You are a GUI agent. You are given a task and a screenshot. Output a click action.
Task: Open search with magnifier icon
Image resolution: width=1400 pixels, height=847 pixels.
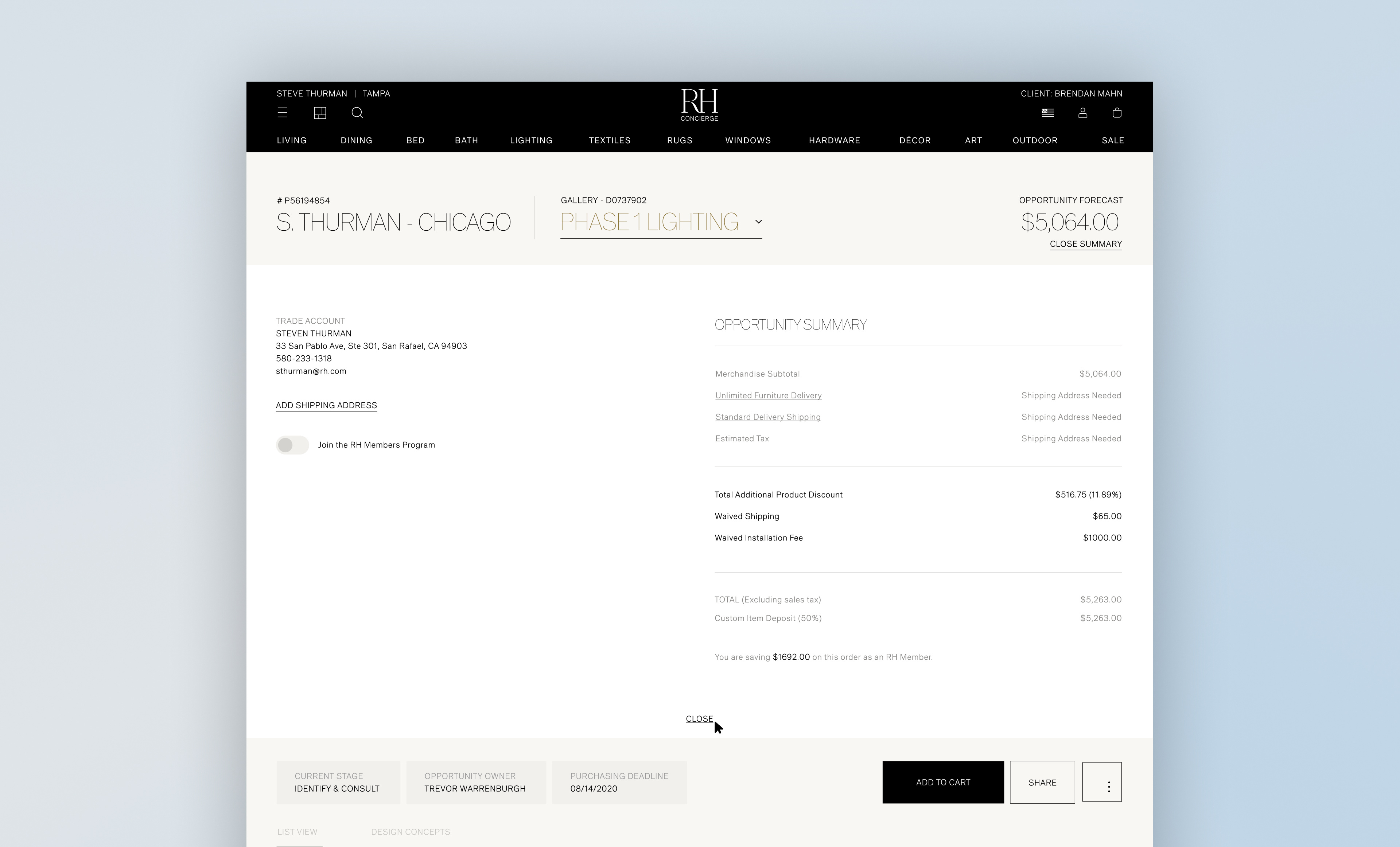point(357,113)
